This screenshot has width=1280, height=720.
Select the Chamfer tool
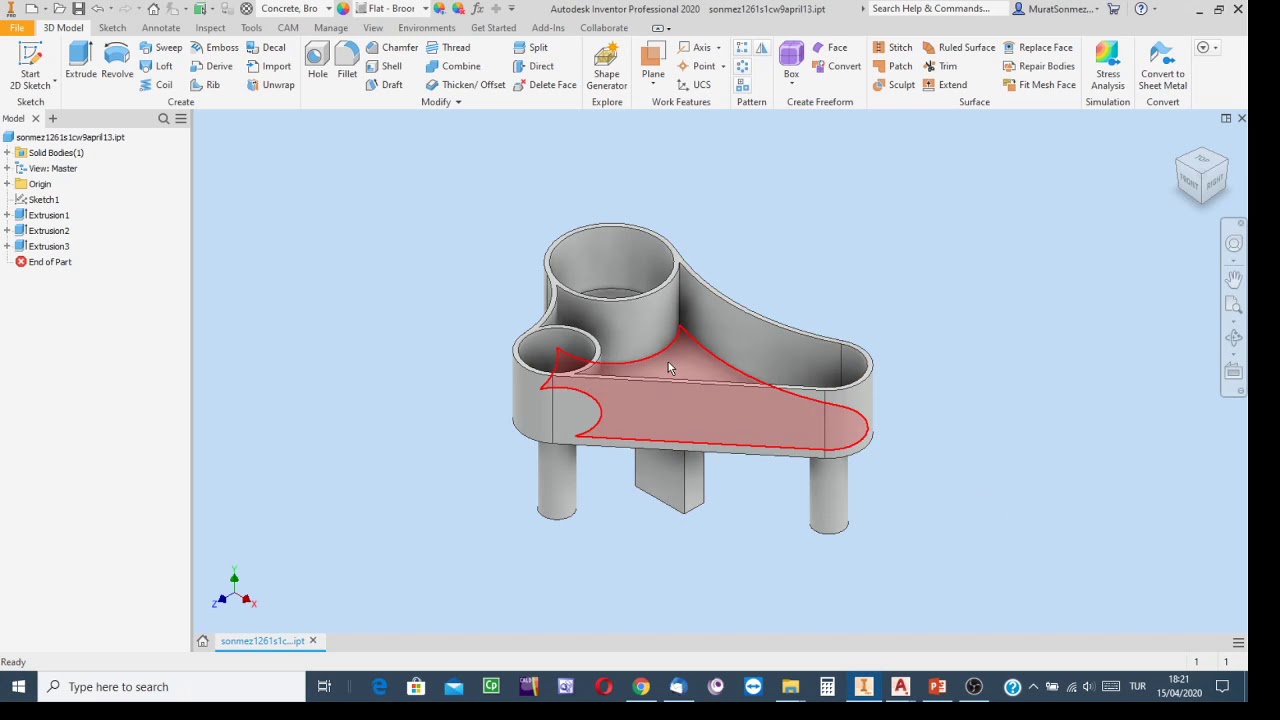pos(392,47)
